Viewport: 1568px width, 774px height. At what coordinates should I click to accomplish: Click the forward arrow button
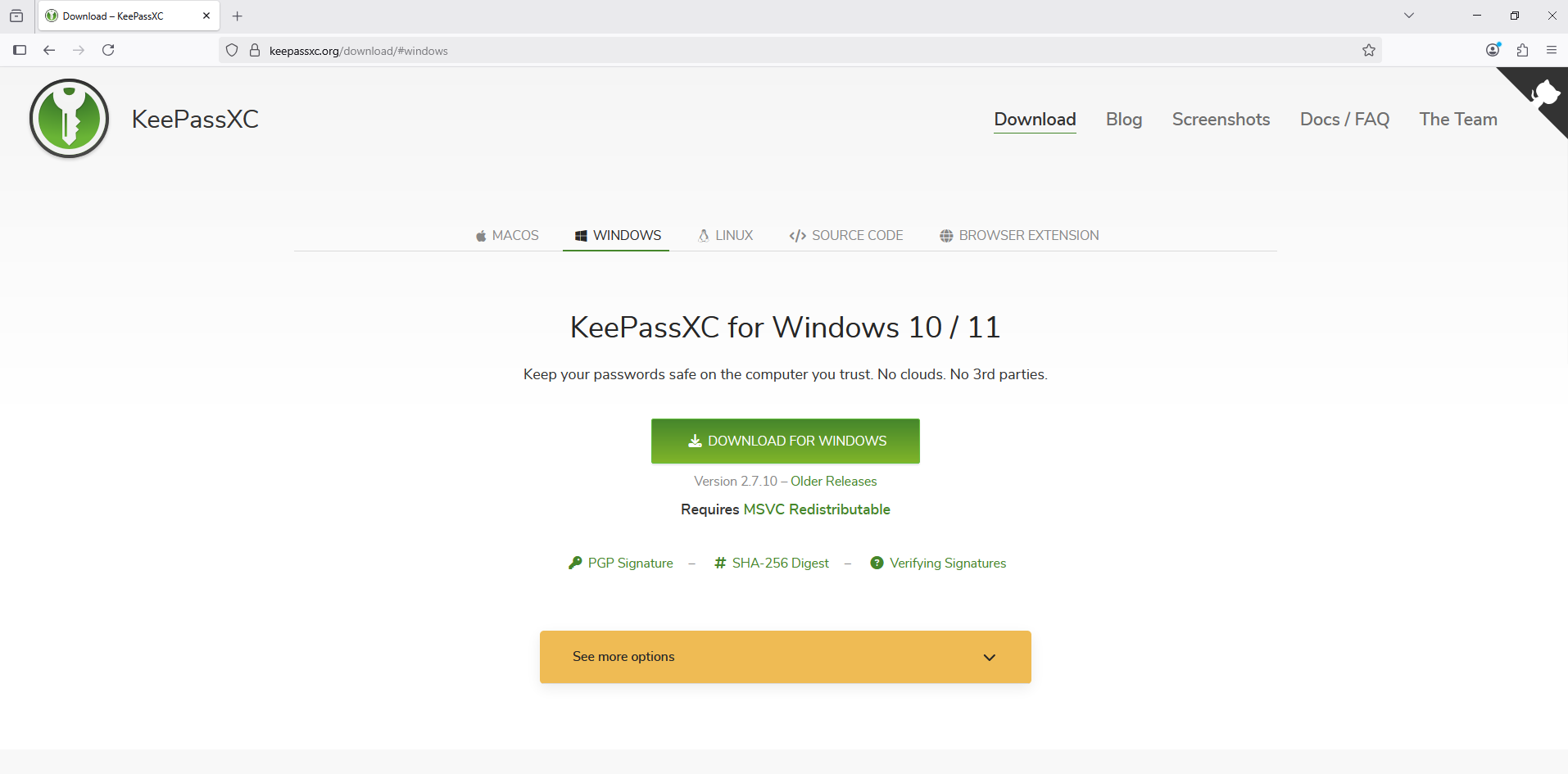point(79,50)
